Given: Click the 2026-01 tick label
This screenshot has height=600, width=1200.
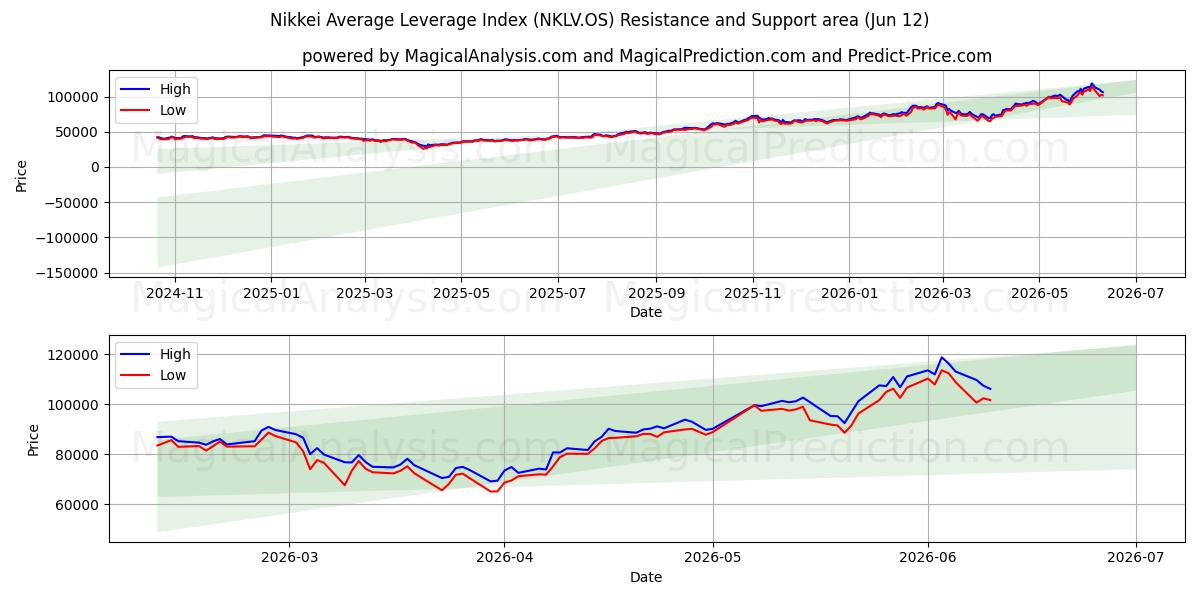Looking at the screenshot, I should (849, 292).
